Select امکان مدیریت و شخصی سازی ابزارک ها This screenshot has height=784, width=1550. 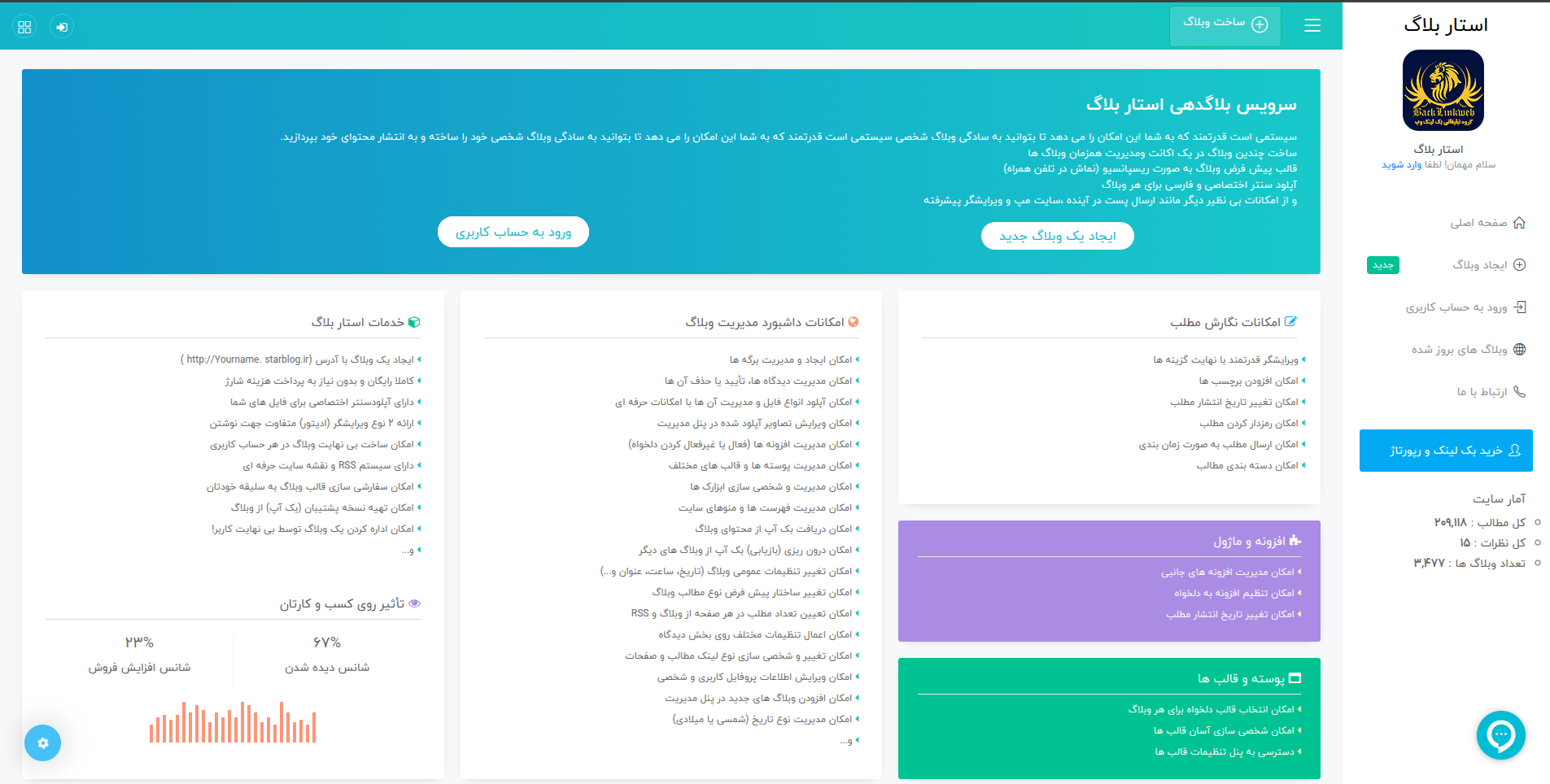pos(771,486)
